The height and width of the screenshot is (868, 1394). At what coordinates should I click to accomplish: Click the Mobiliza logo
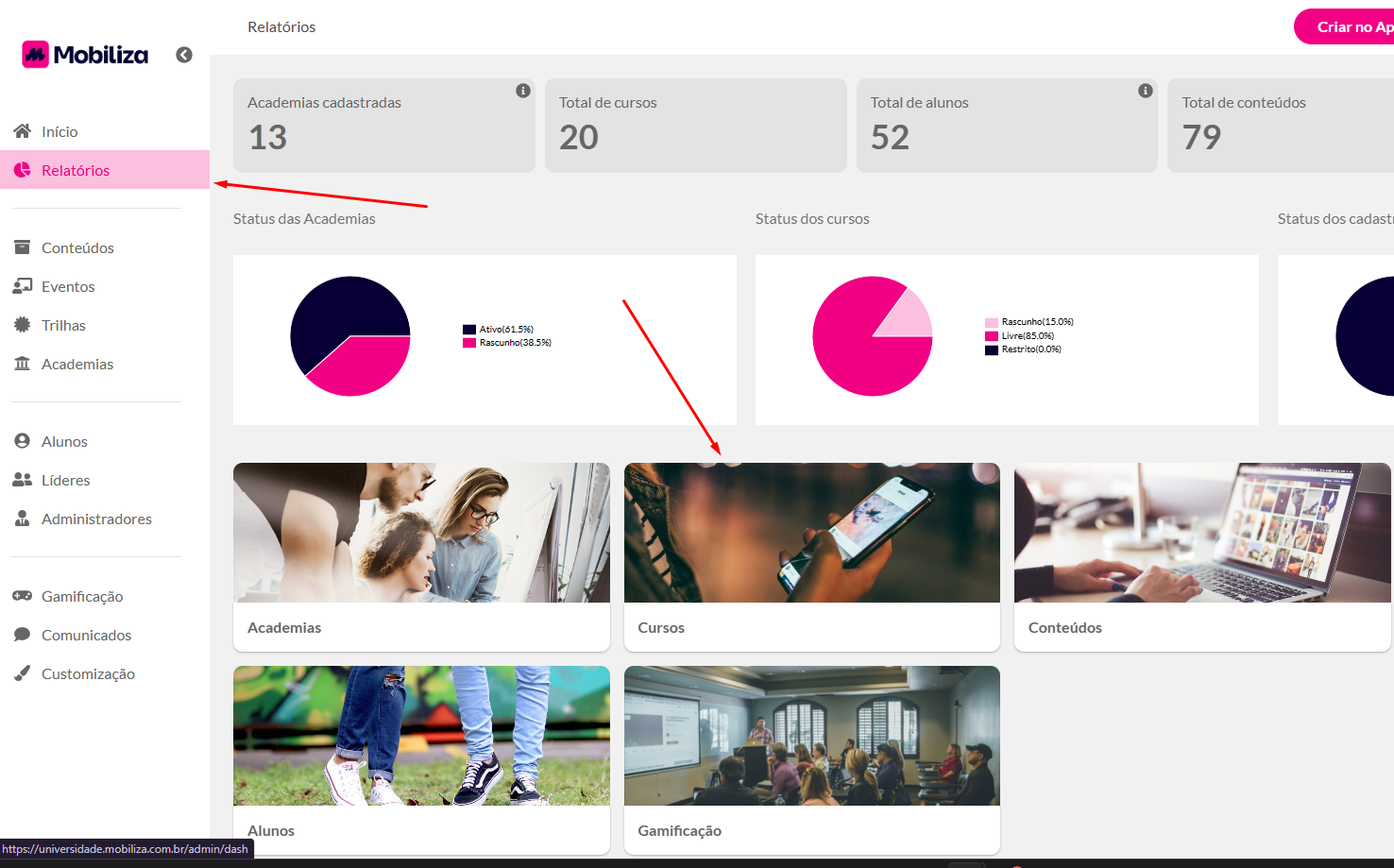(x=85, y=55)
